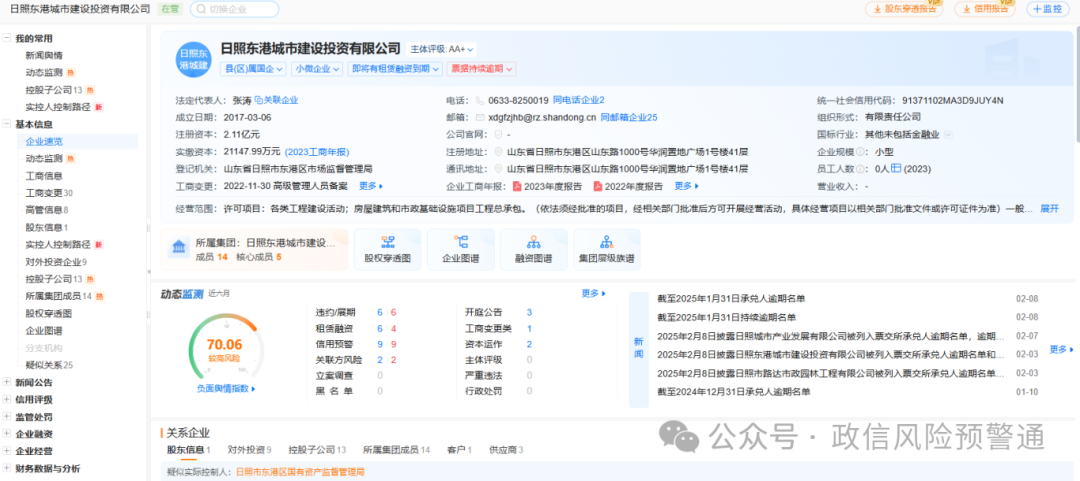Click the 监控 add monitoring button
Viewport: 1080px width, 481px height.
[1048, 9]
